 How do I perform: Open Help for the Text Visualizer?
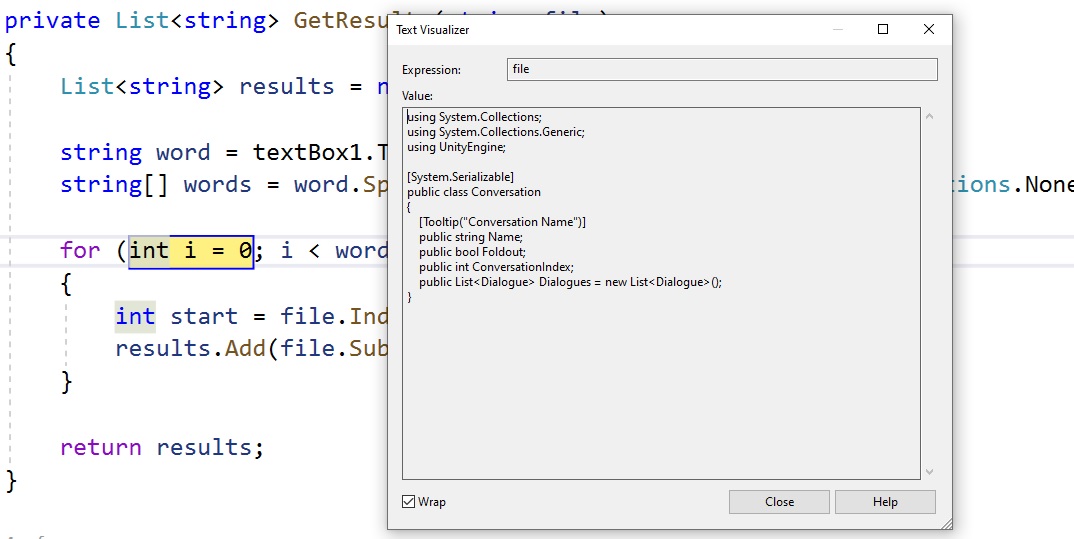tap(885, 502)
